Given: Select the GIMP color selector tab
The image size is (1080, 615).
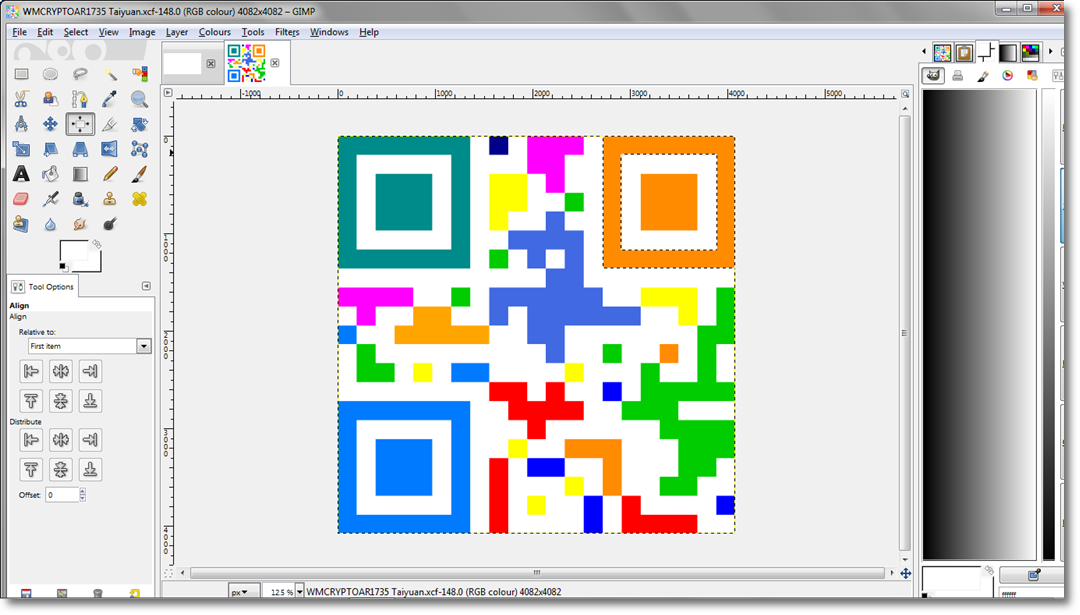Looking at the screenshot, I should coord(933,76).
